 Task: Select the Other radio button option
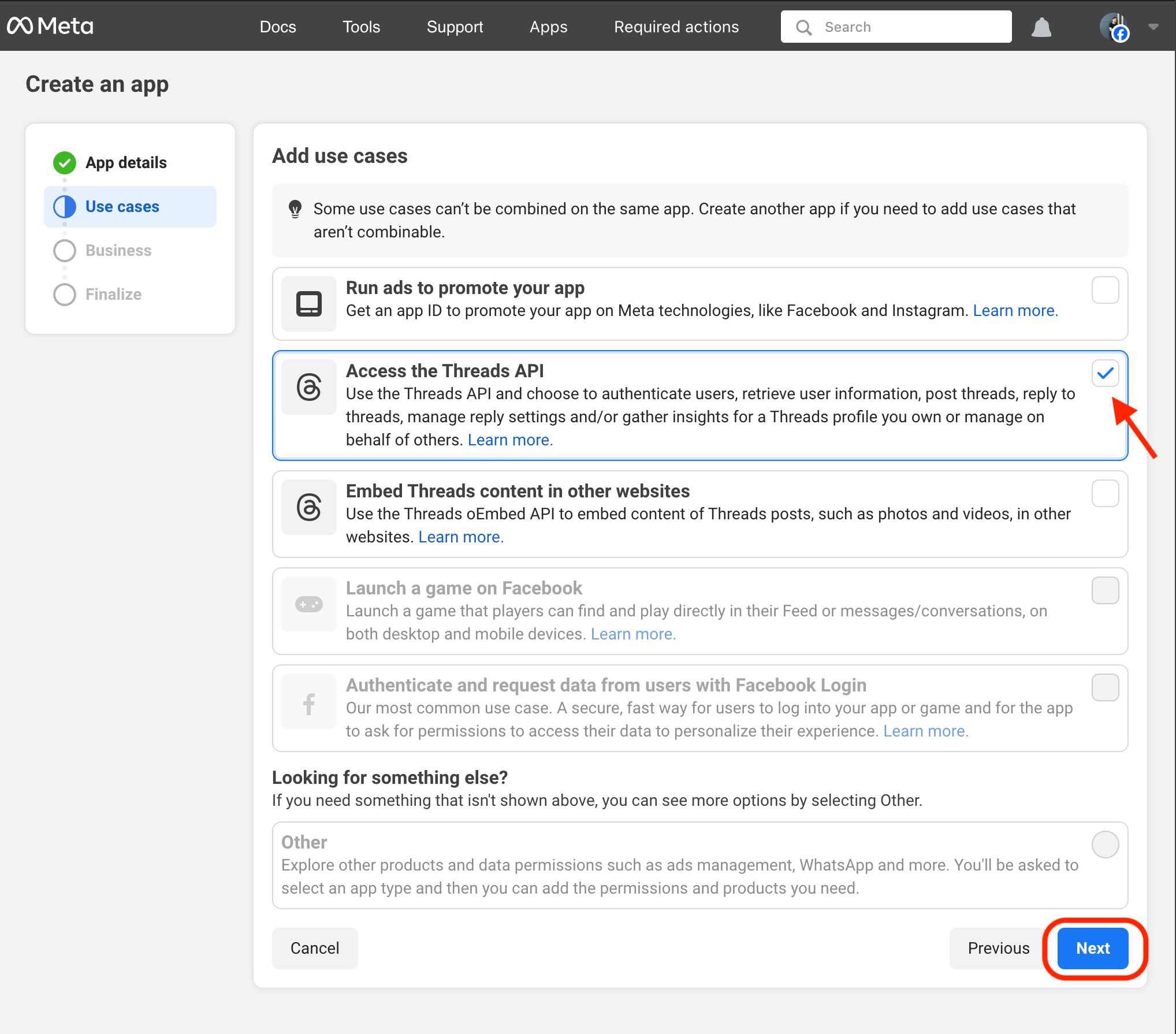point(1105,844)
